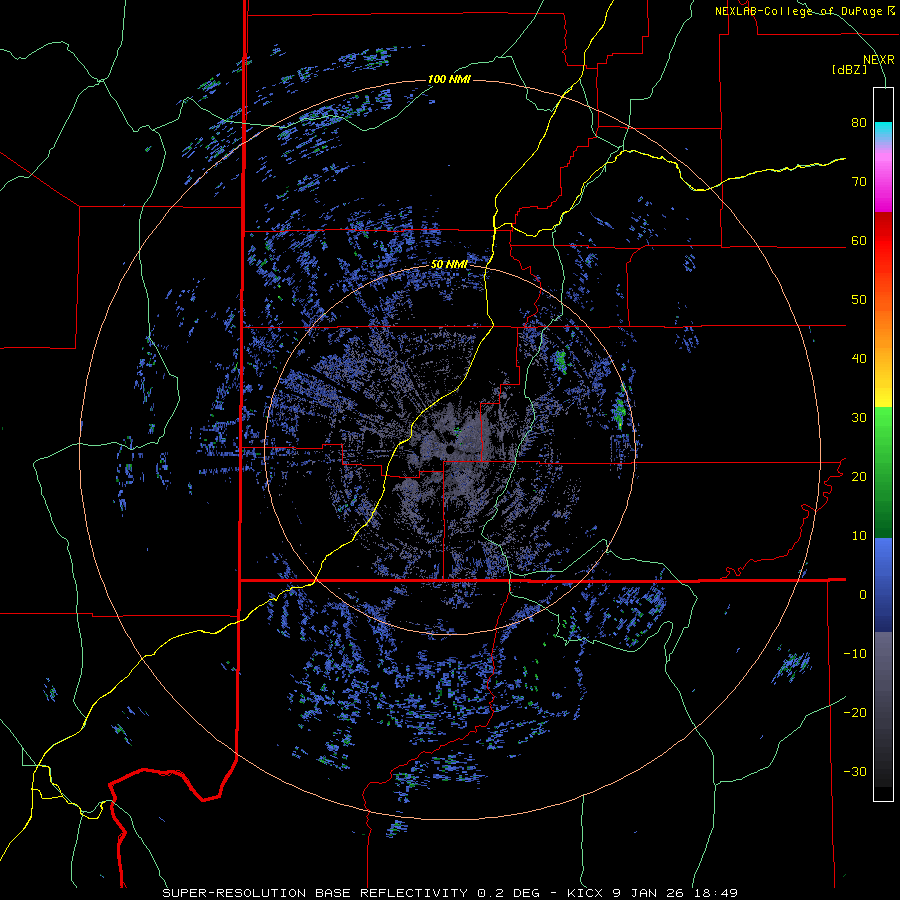Click the 80 value on the dBZ scale
Image resolution: width=900 pixels, height=900 pixels.
[859, 123]
